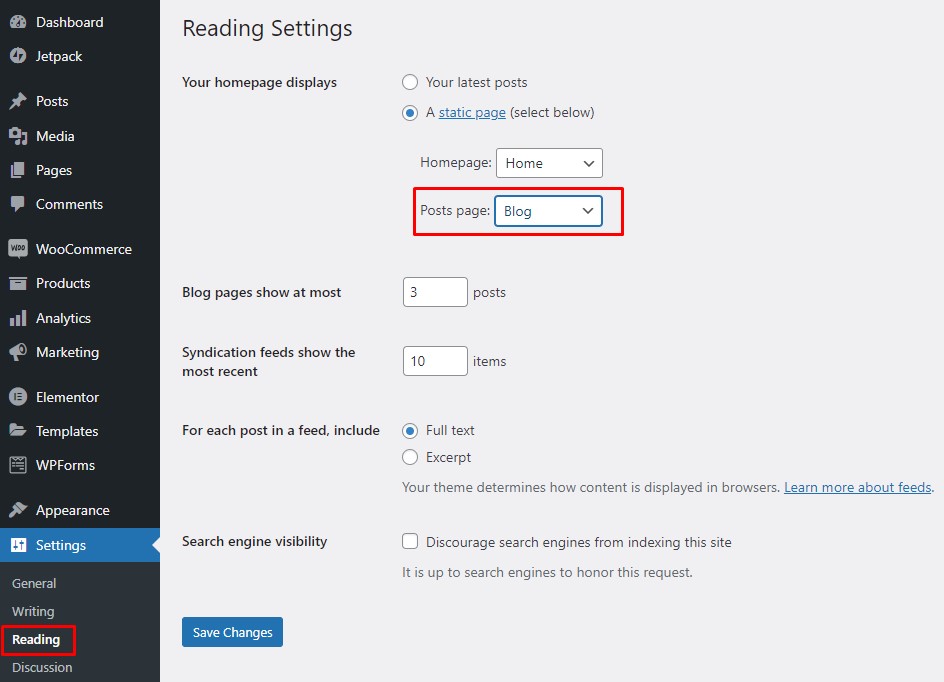Screen dimensions: 944x682
Task: Click the Marketing megaphone icon
Action: (x=18, y=352)
